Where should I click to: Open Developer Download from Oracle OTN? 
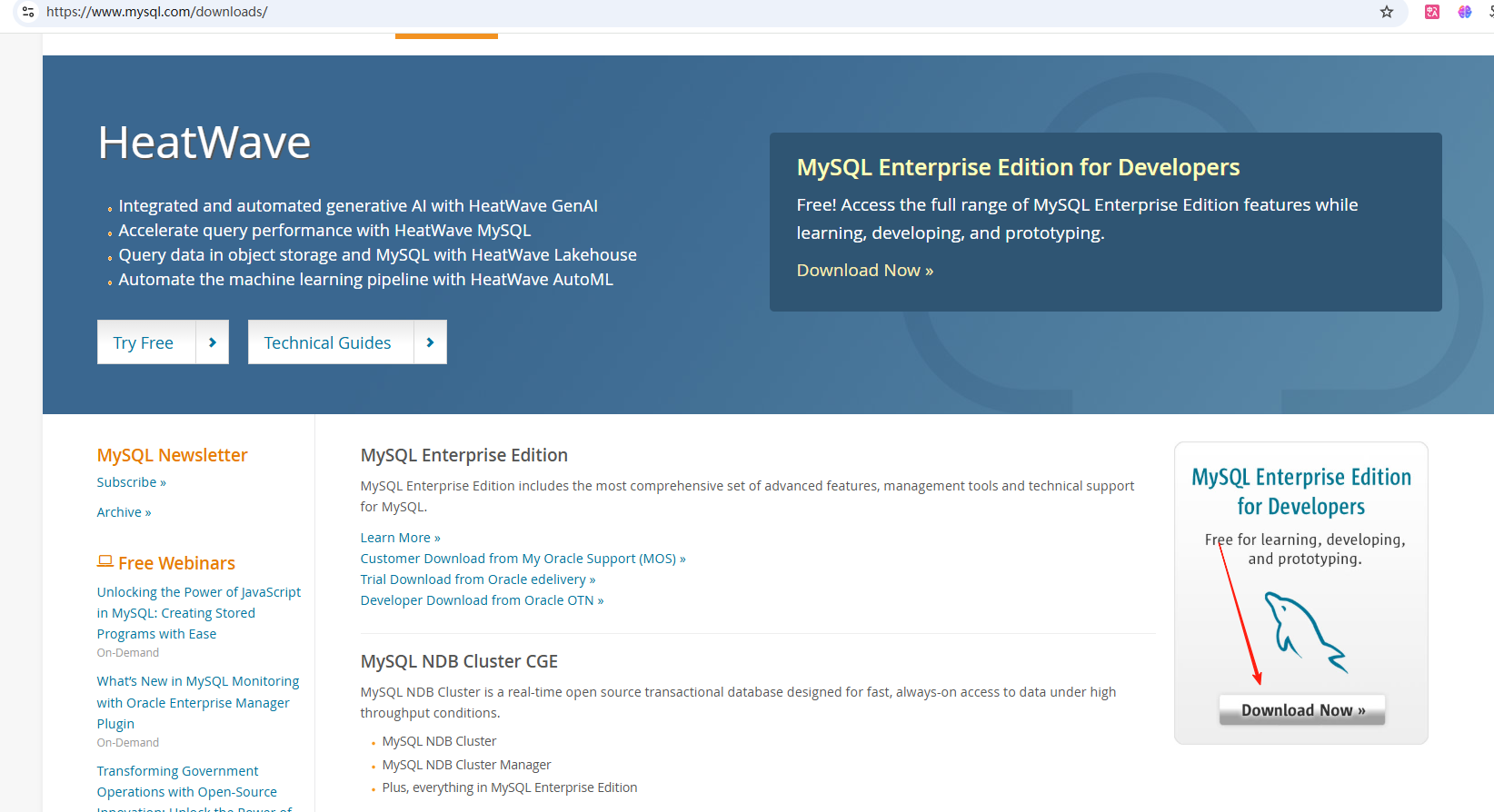(483, 600)
